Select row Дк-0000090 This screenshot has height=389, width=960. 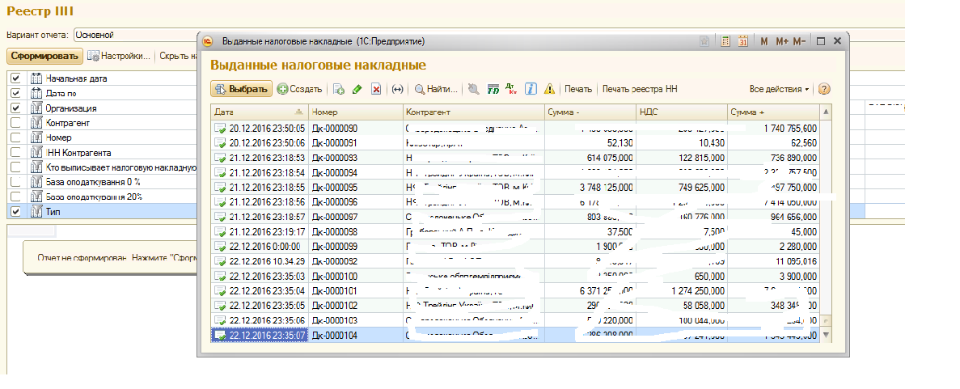point(515,129)
